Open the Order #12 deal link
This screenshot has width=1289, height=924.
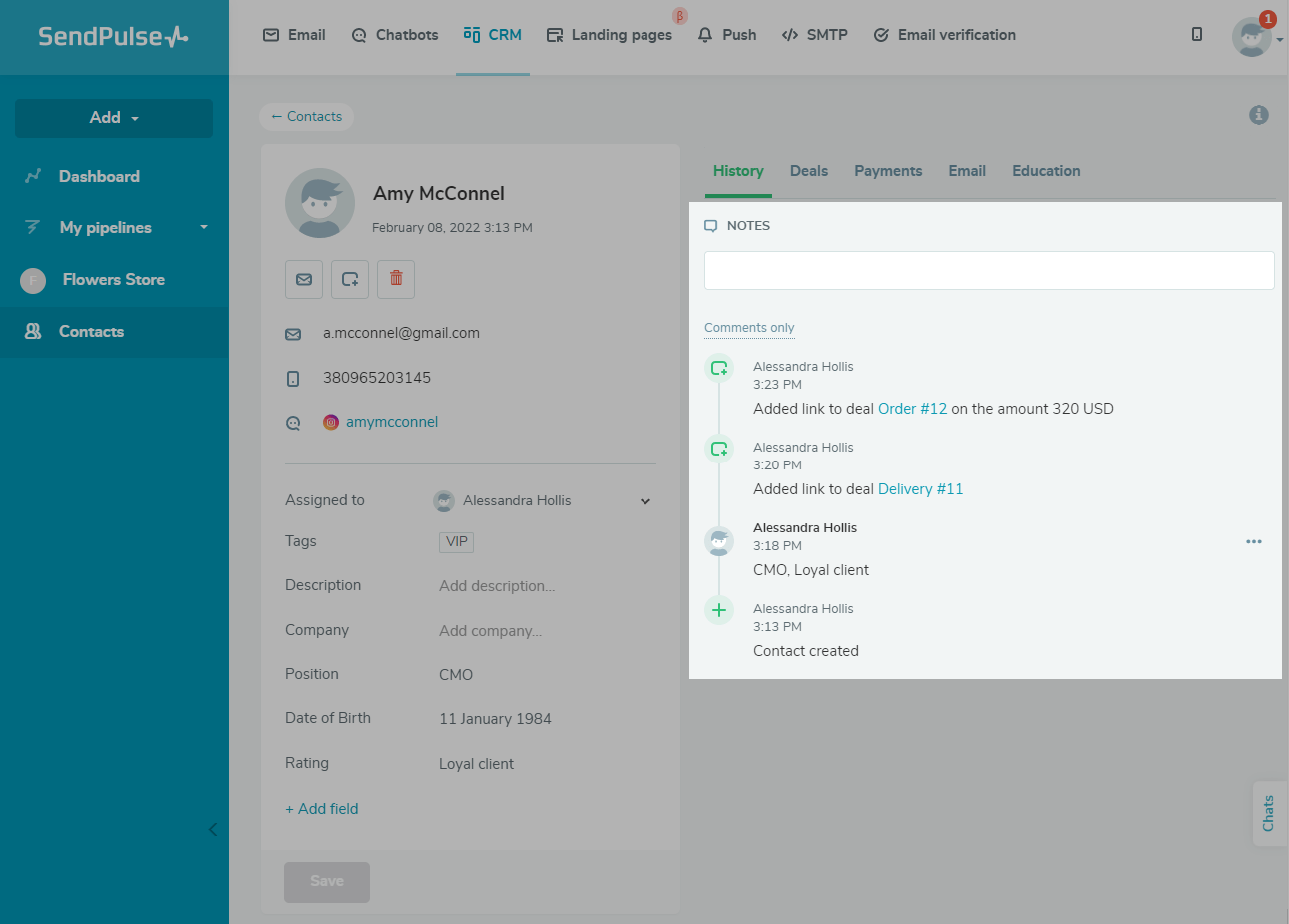[912, 409]
